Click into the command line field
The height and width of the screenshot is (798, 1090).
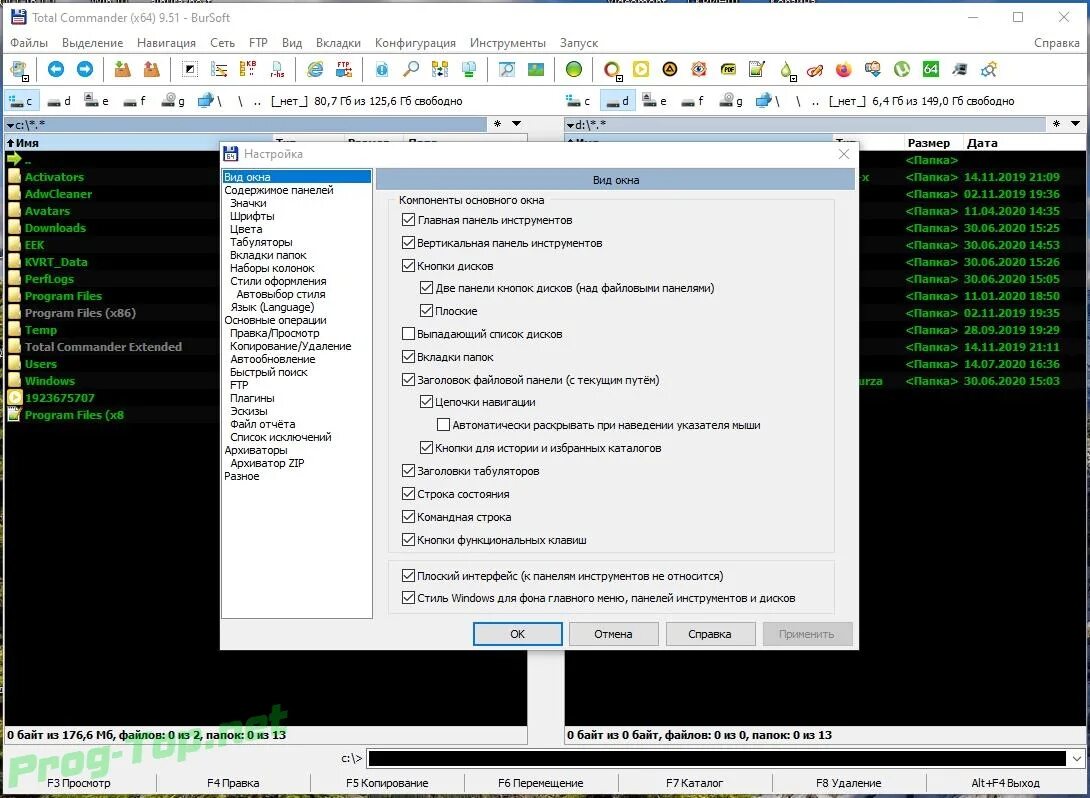click(716, 758)
